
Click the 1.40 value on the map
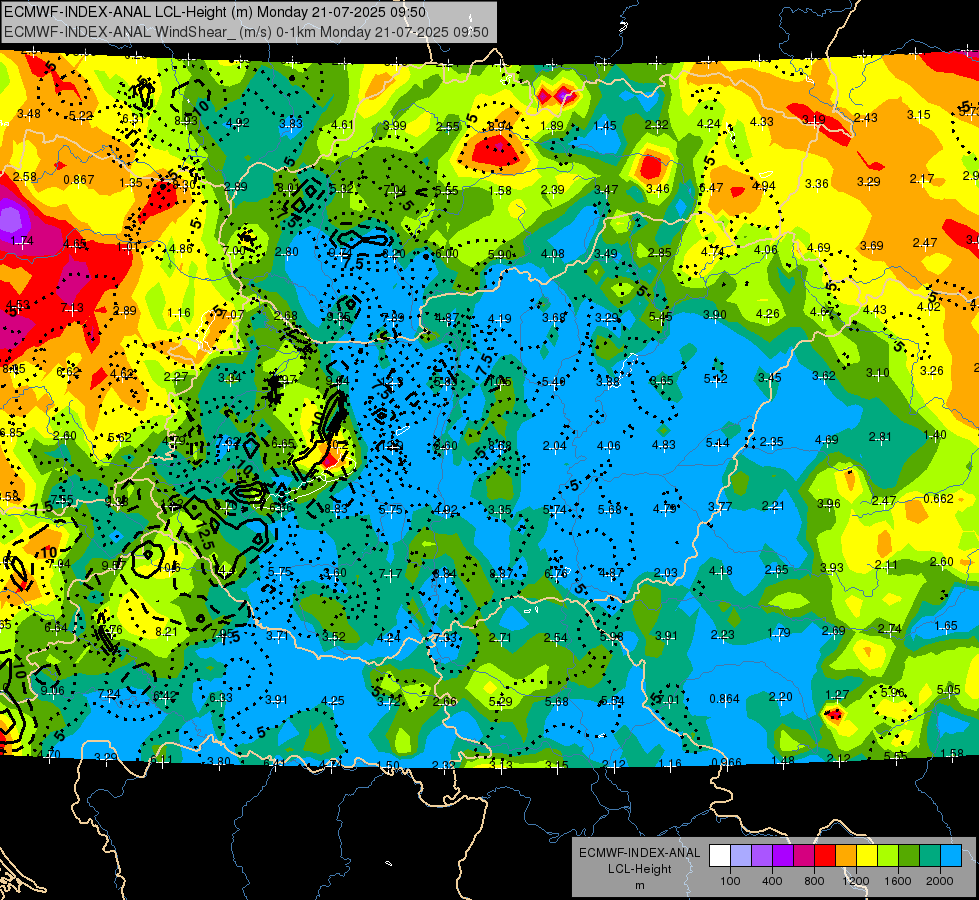coord(935,435)
